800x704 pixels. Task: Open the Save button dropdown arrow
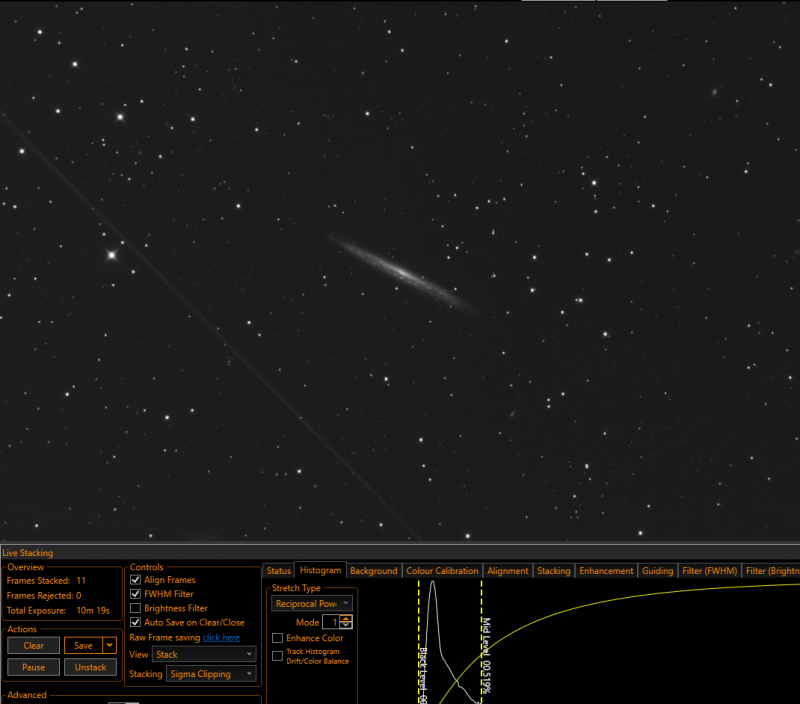coord(109,645)
